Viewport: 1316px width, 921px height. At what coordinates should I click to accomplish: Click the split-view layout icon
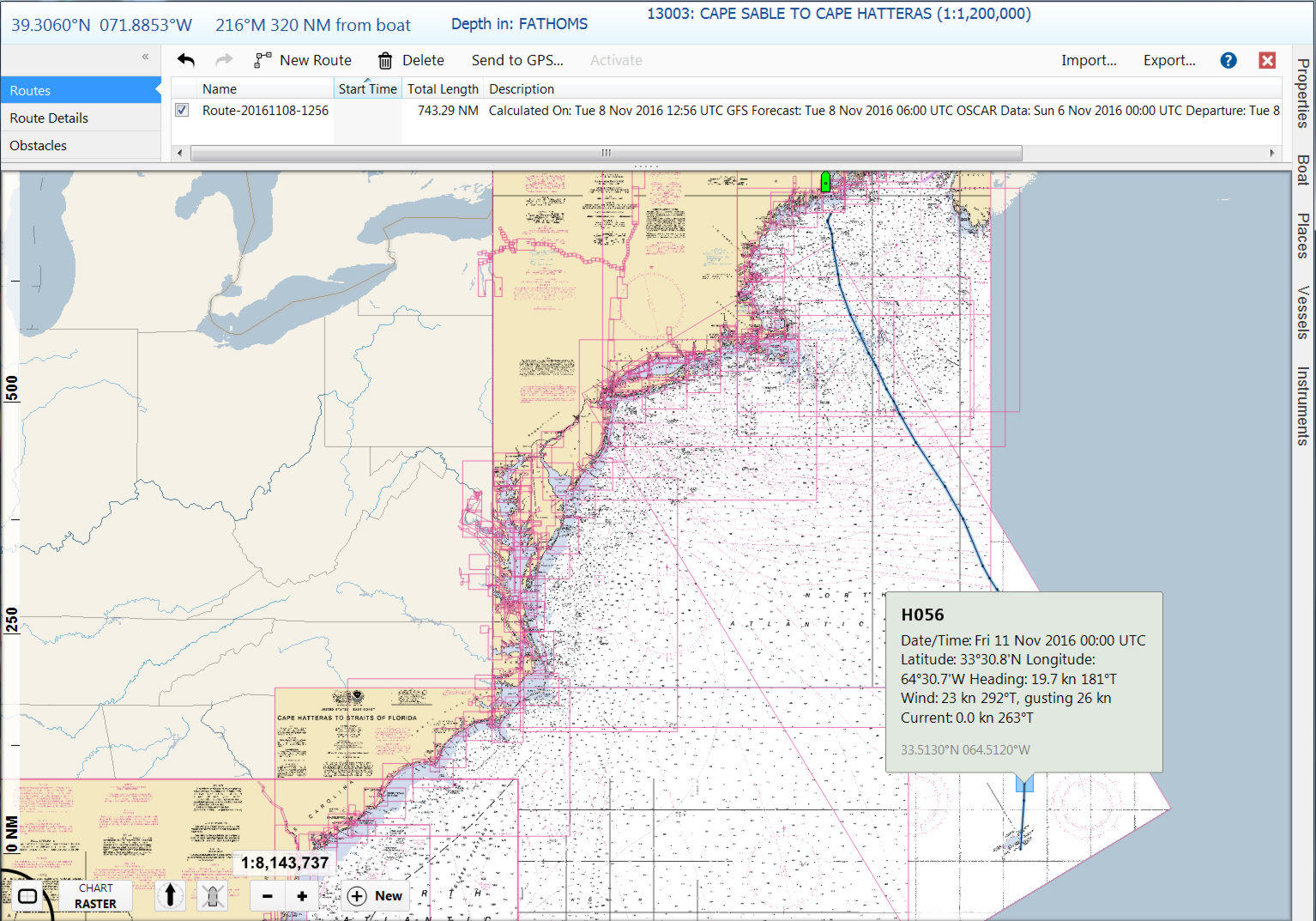[x=27, y=896]
